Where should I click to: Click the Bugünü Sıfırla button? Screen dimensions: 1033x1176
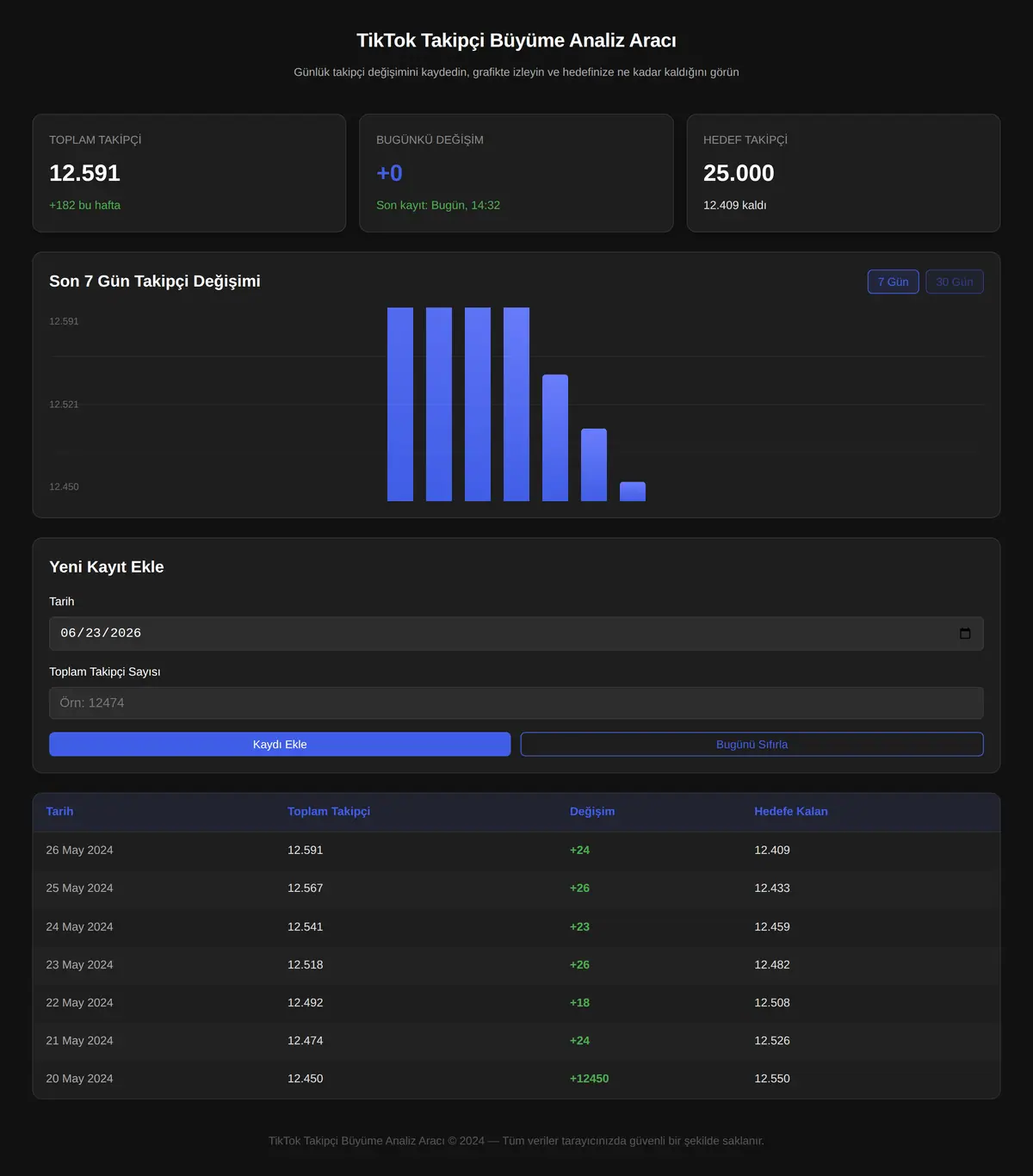pos(752,745)
